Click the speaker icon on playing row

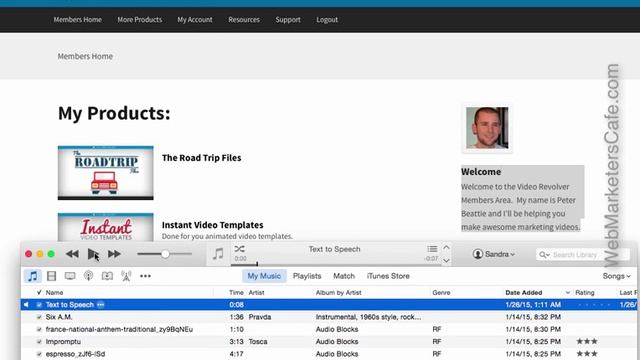pyautogui.click(x=26, y=304)
